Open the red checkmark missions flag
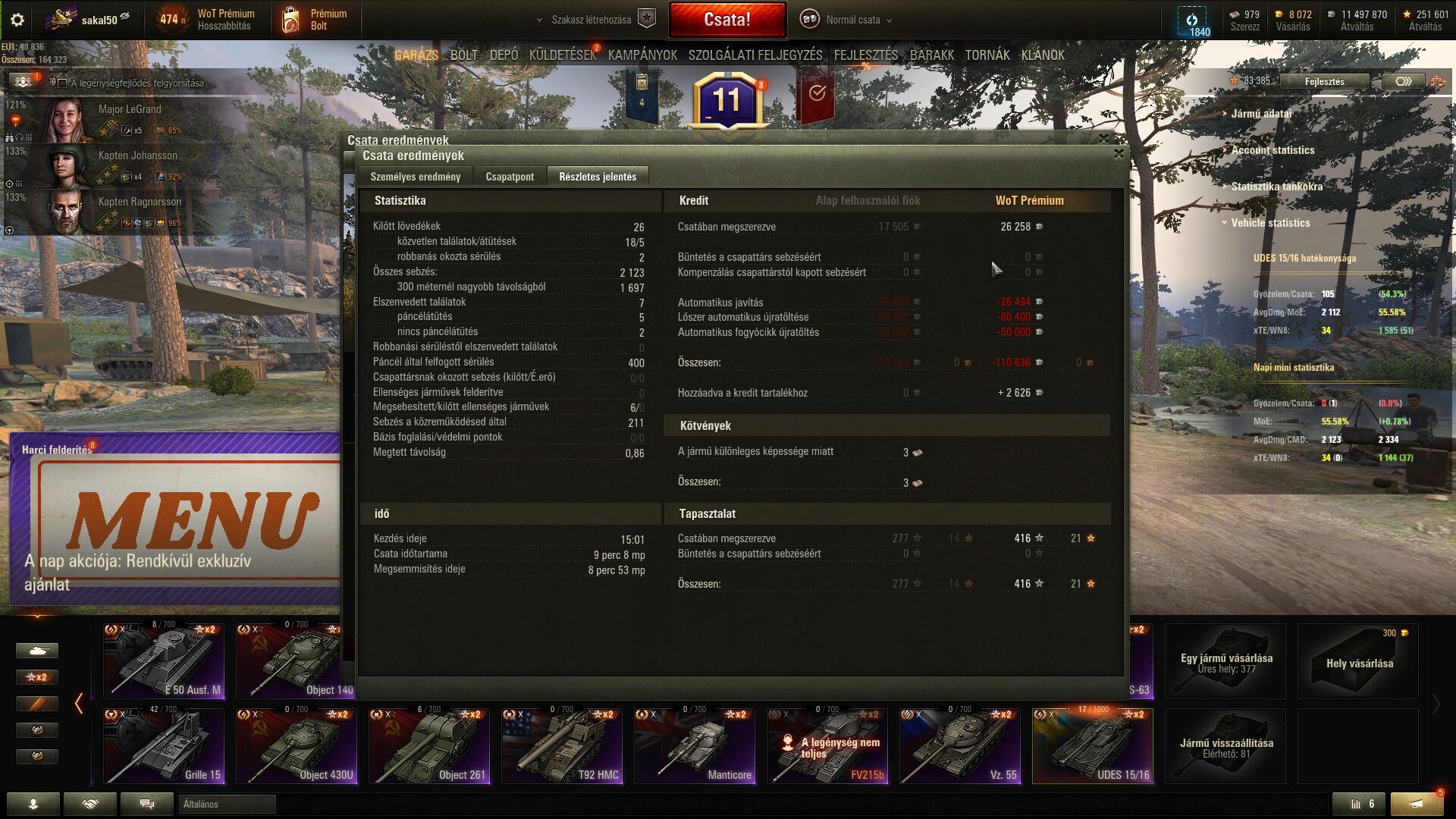 (x=816, y=94)
